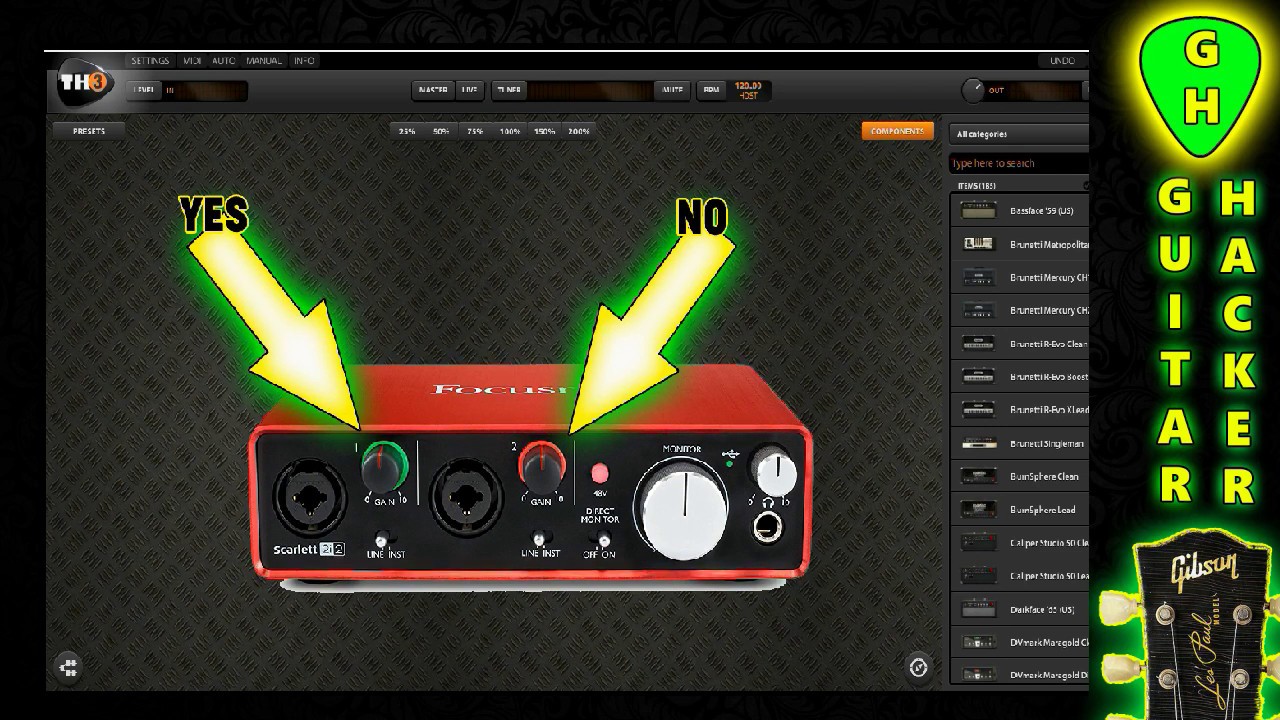
Task: Set zoom to 150%
Action: click(544, 131)
